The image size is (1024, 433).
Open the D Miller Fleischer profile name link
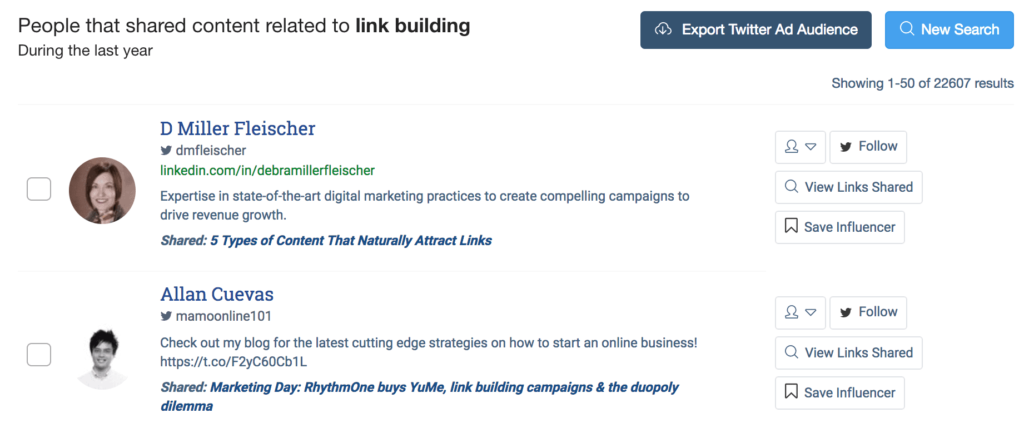tap(237, 129)
